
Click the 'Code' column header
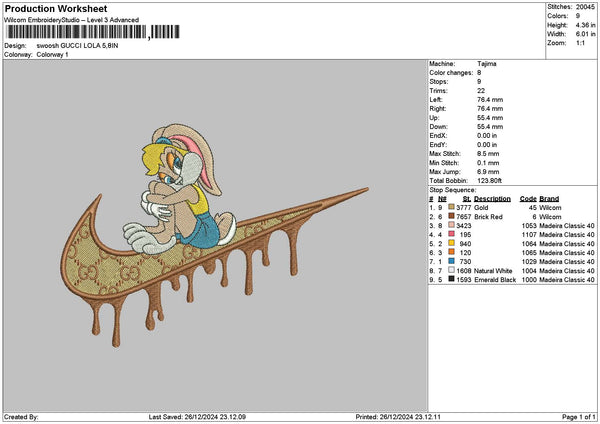click(x=528, y=199)
